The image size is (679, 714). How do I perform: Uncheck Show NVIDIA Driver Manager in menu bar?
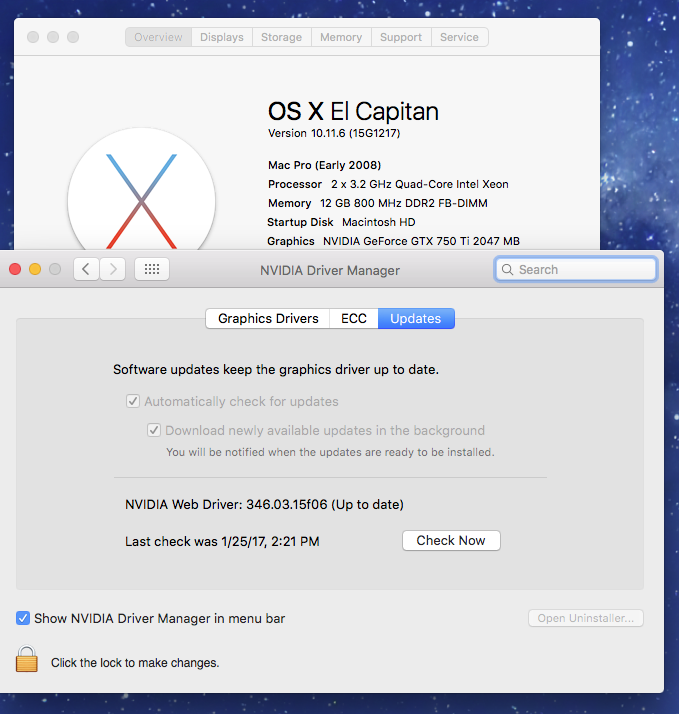(23, 618)
